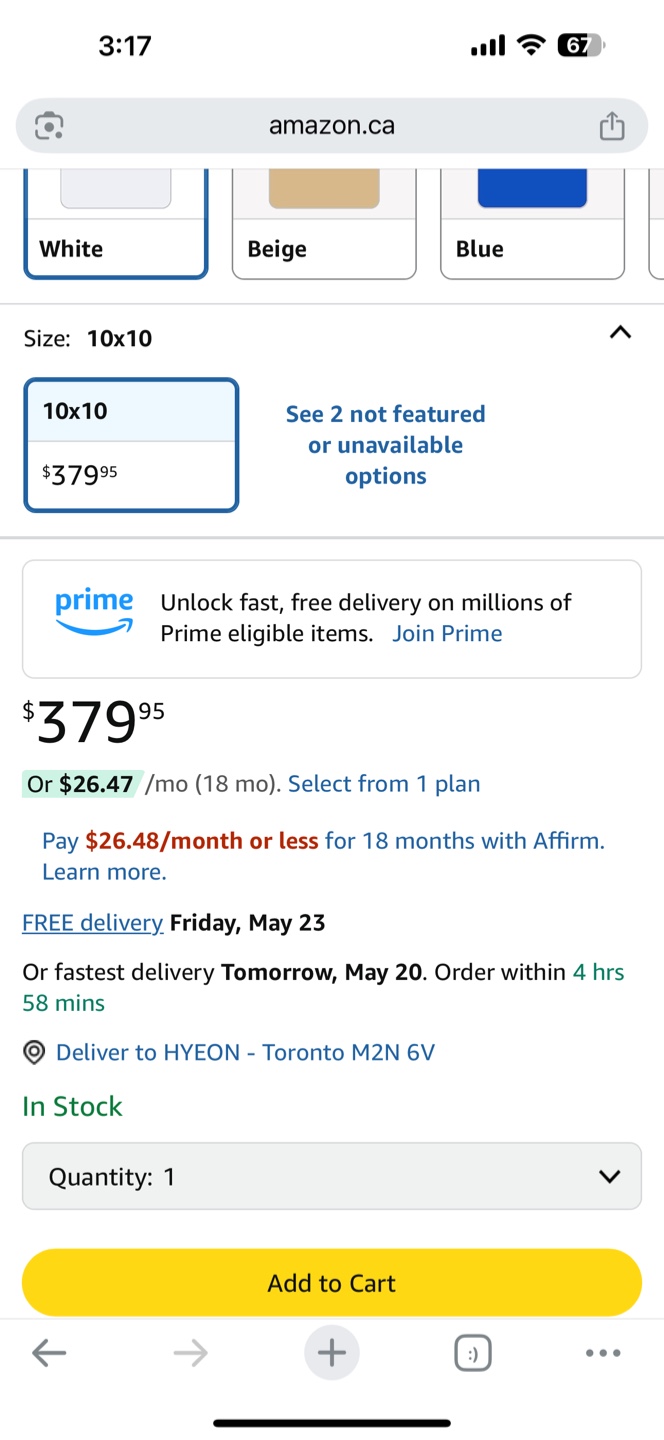Tap the delivery location pin icon

tap(34, 1052)
